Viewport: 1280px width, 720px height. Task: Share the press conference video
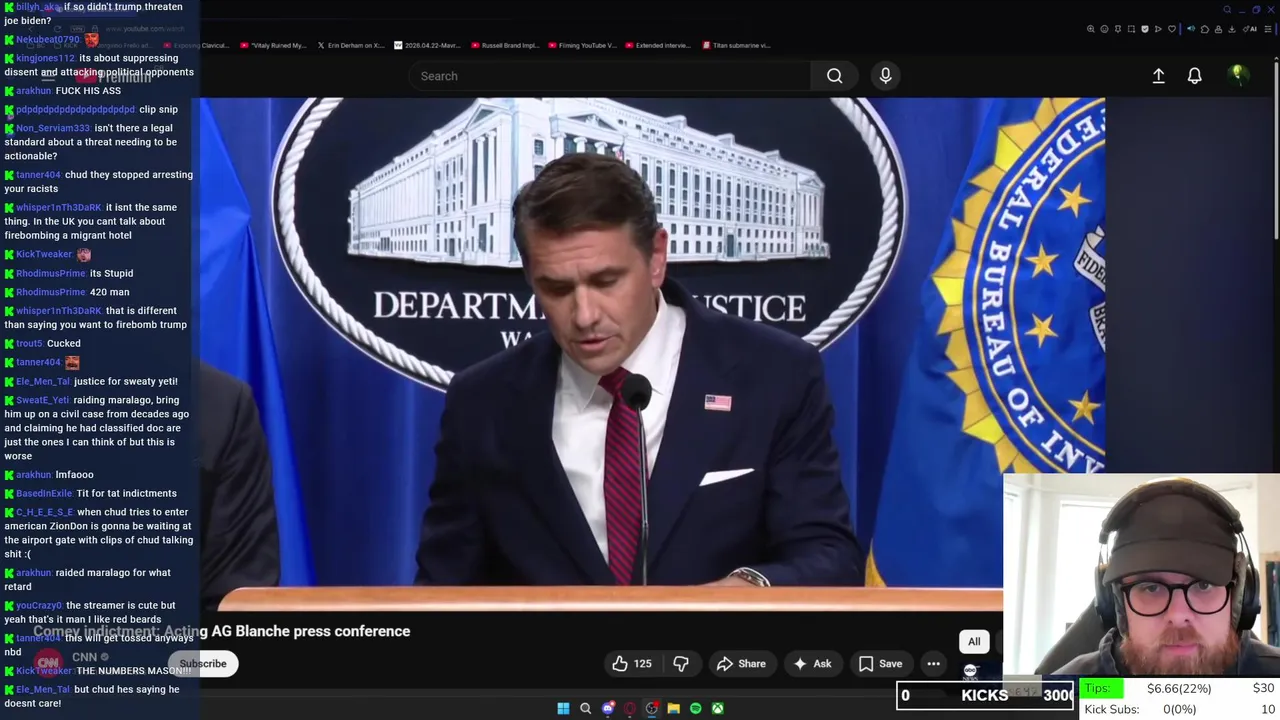pyautogui.click(x=741, y=664)
